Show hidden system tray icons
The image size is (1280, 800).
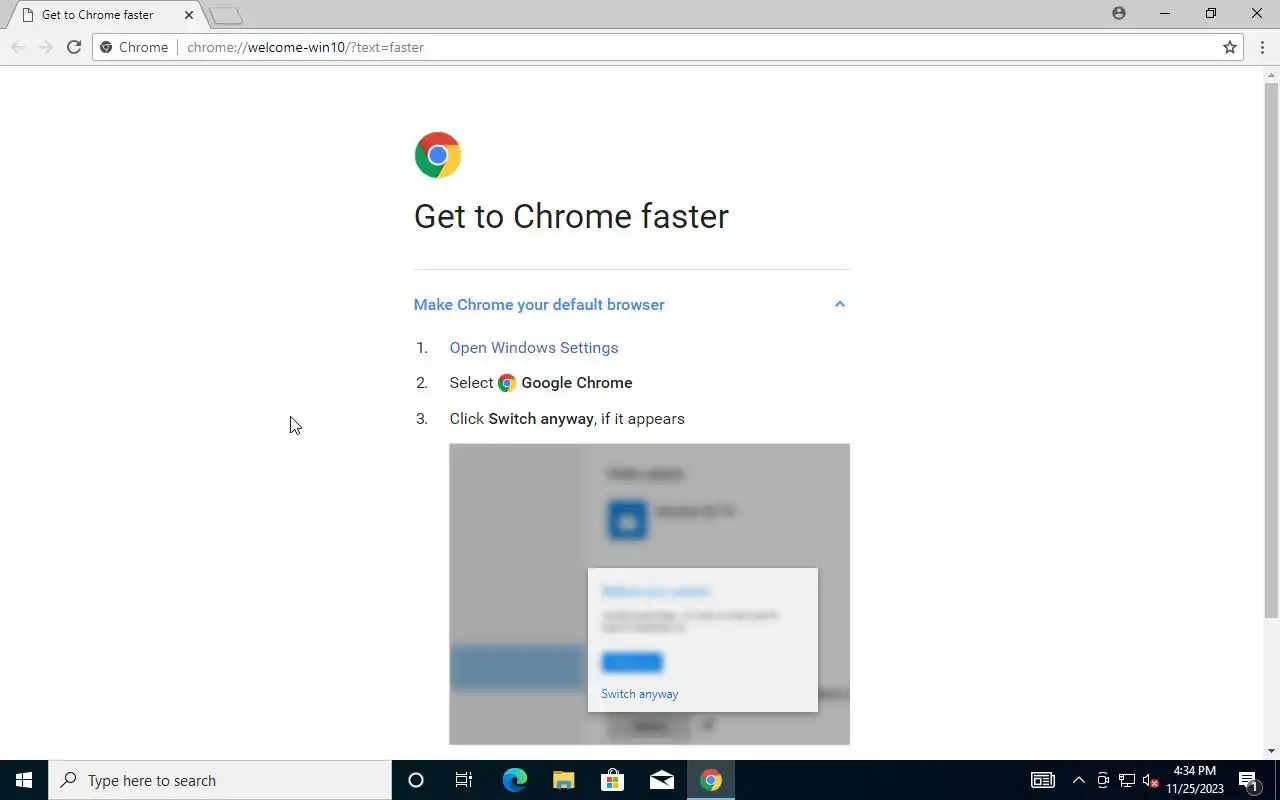1078,780
